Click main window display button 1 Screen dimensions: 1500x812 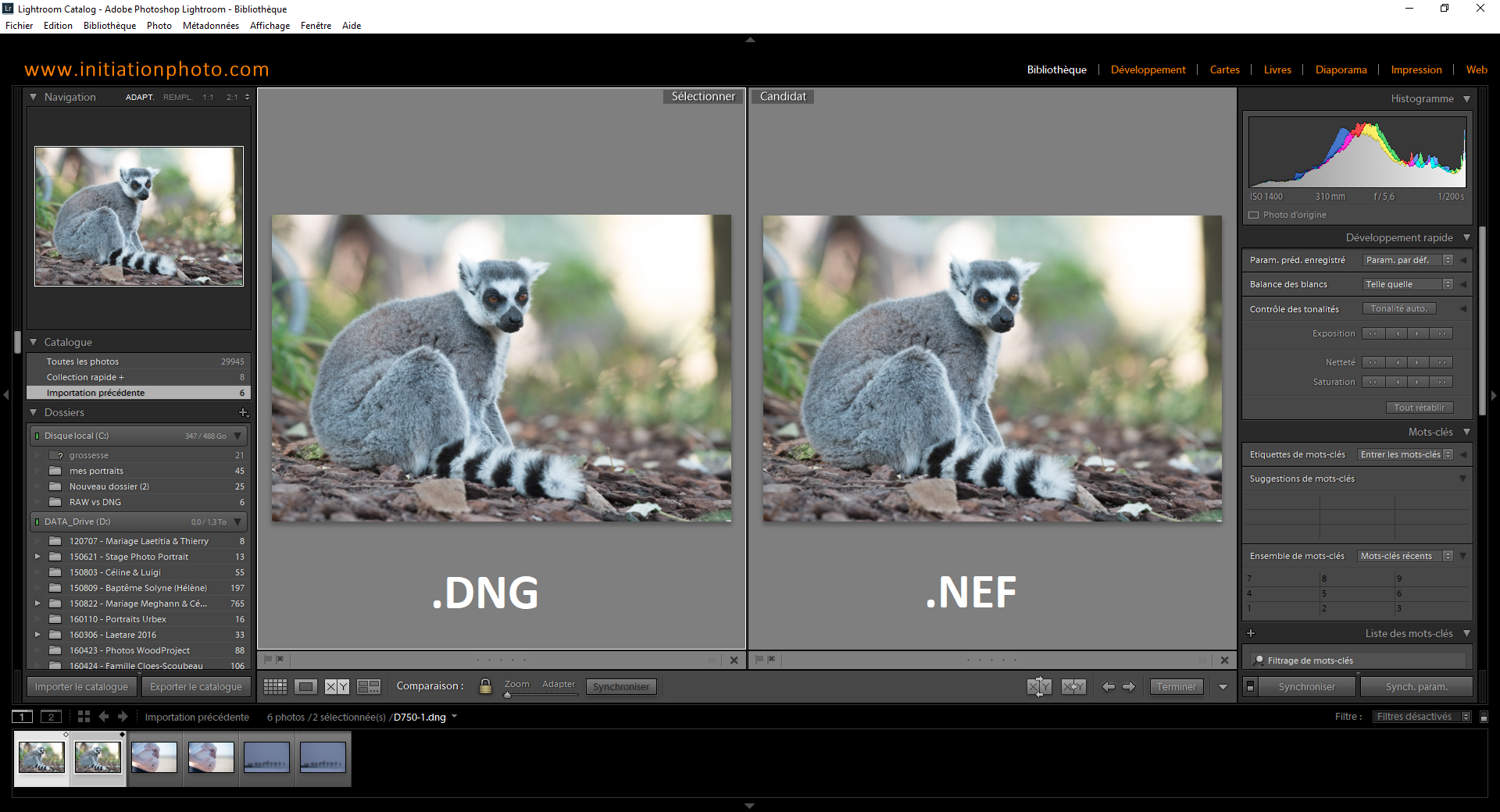22,717
